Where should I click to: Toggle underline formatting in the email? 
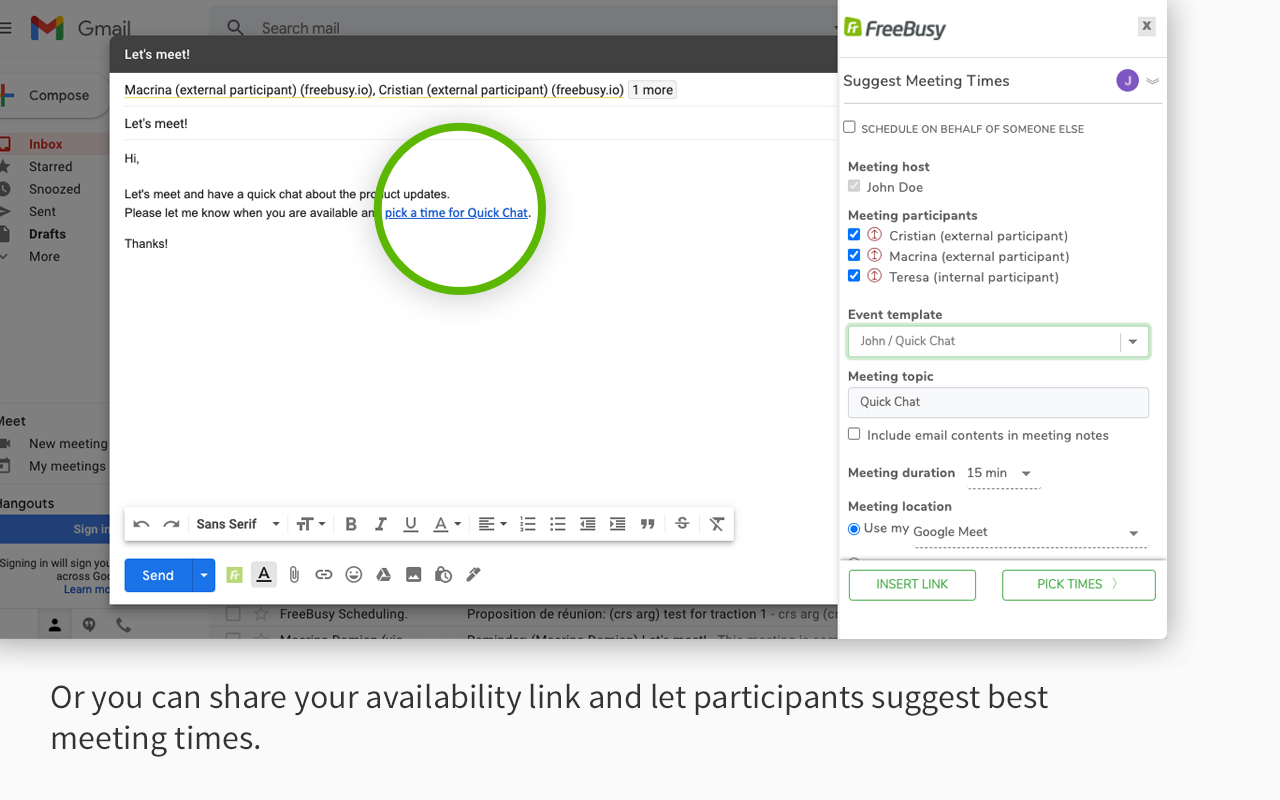click(x=410, y=524)
